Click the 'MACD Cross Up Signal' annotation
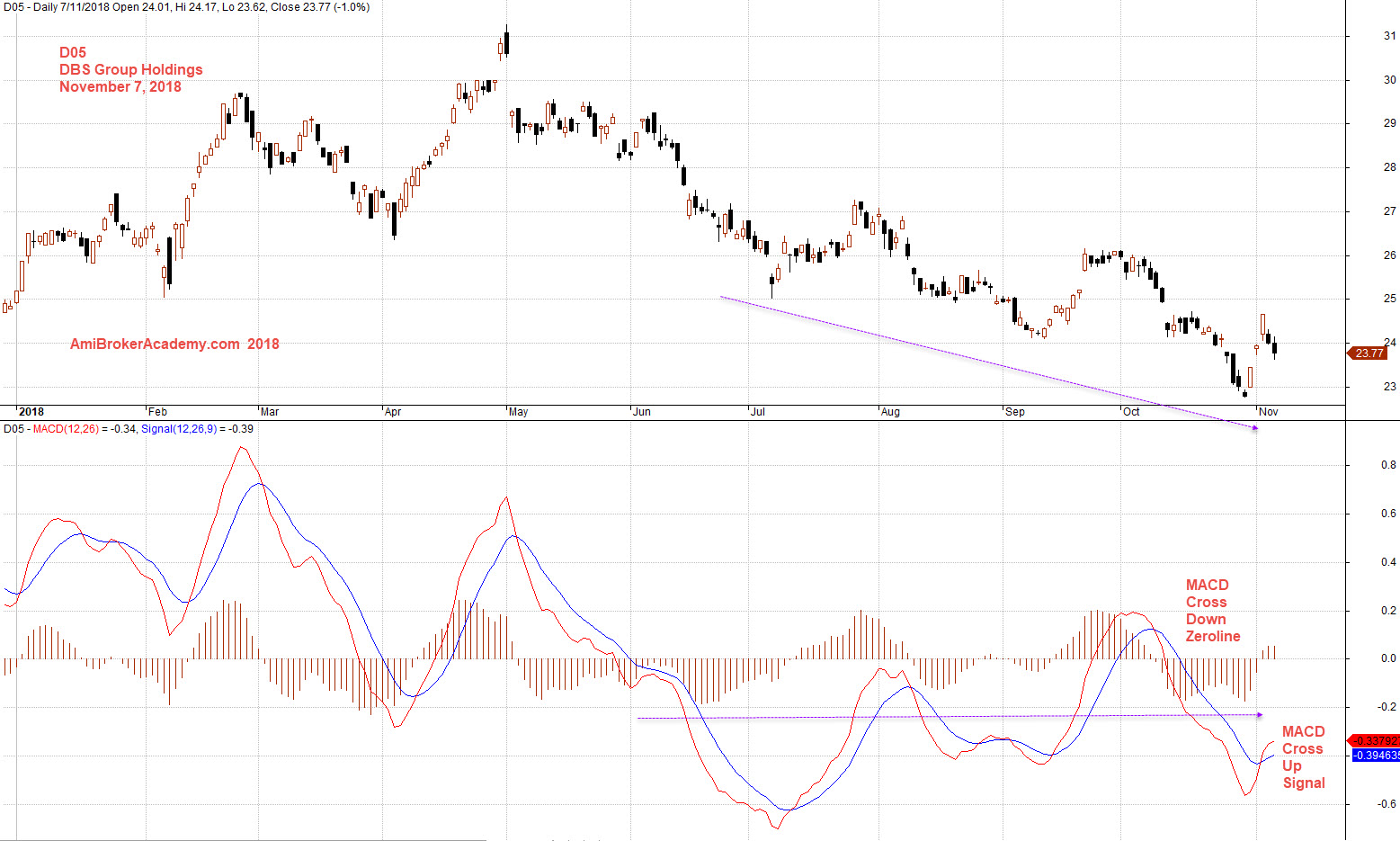The image size is (1400, 841). (1304, 757)
